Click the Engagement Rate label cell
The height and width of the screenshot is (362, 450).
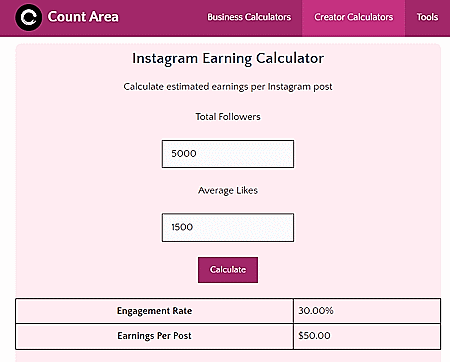(x=154, y=311)
